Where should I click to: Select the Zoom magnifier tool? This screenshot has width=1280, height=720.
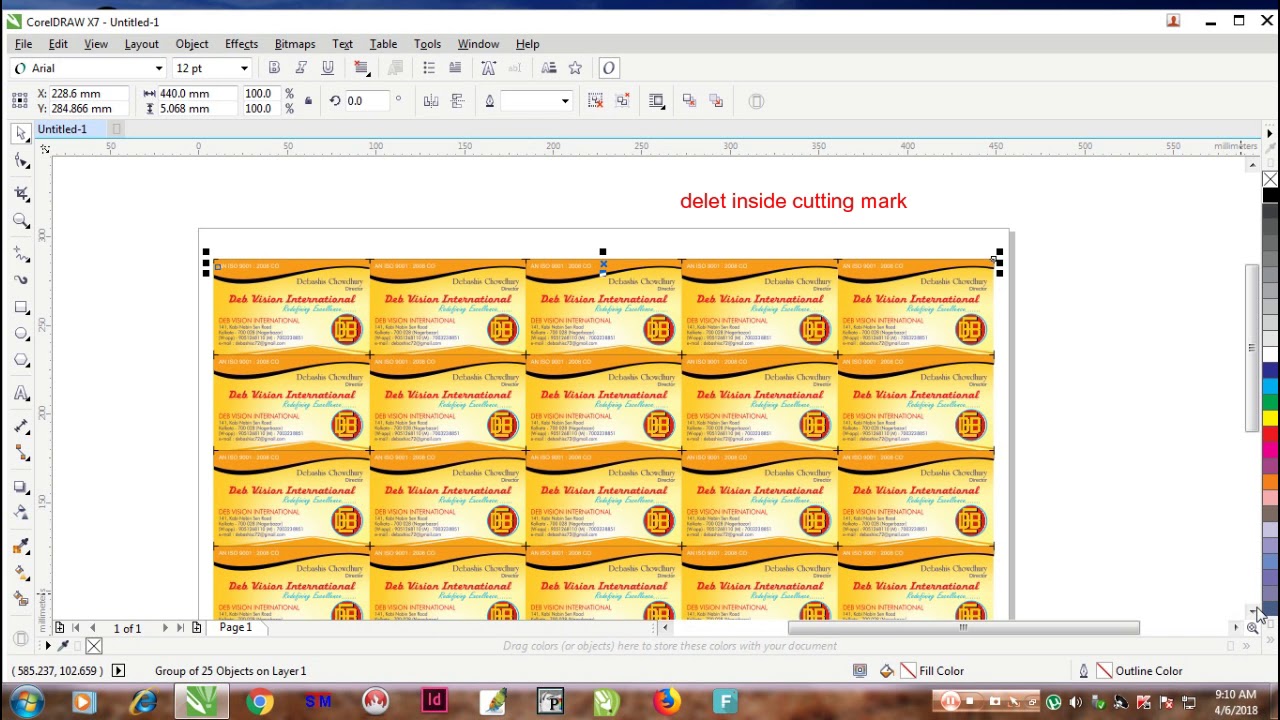[21, 221]
